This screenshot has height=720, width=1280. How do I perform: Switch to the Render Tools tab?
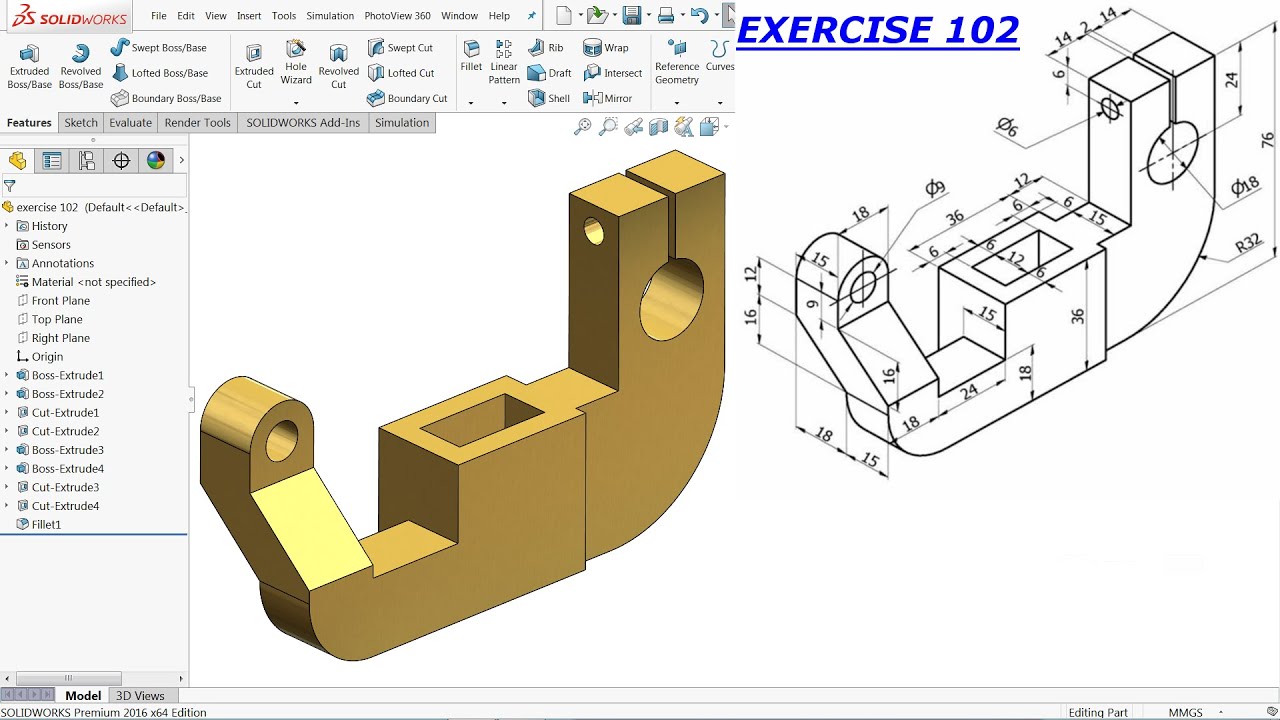pos(198,123)
